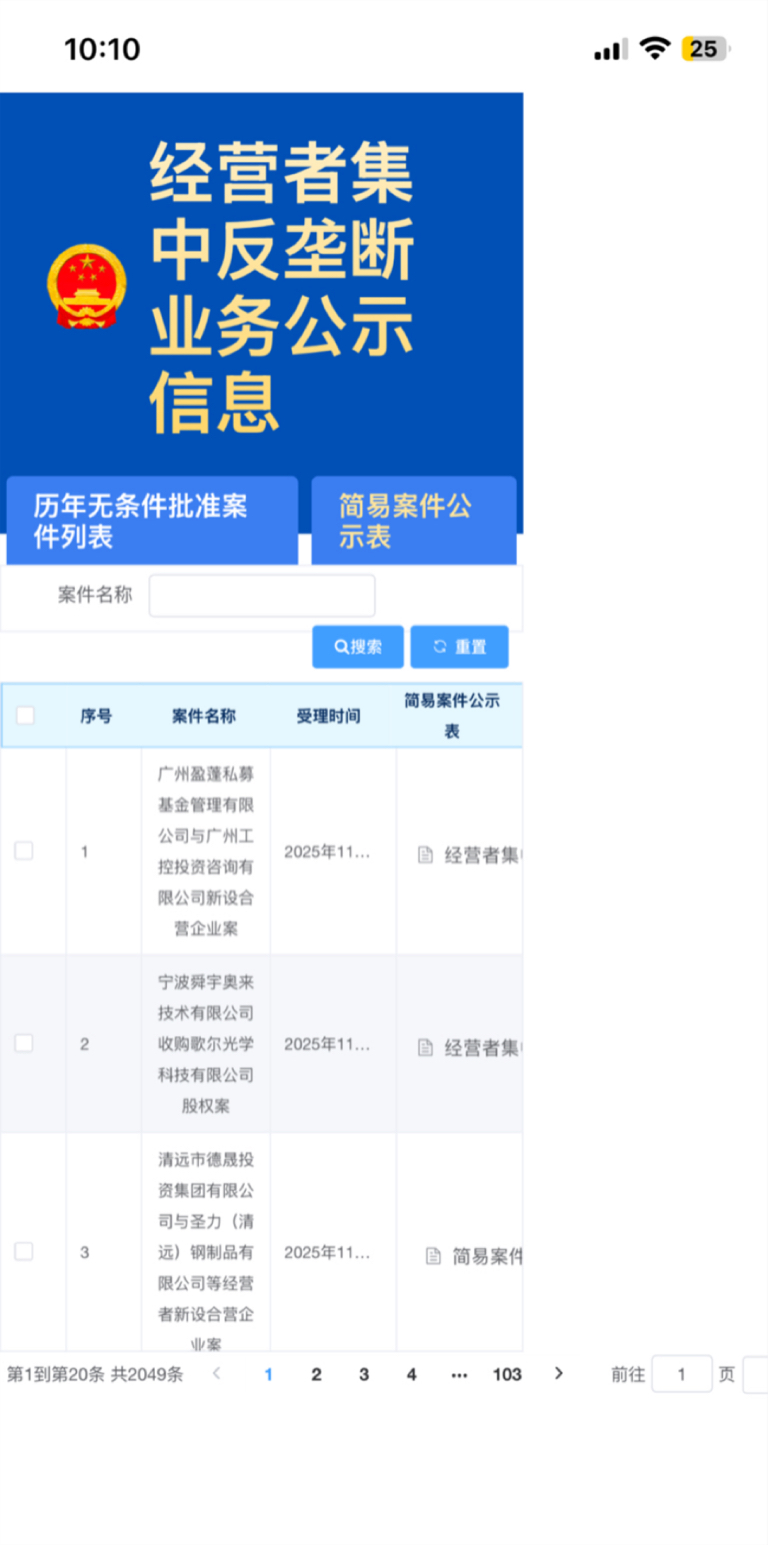The image size is (768, 1546).
Task: Click case name 广州盈蓬私募基金管理有限公司 cell
Action: 206,851
